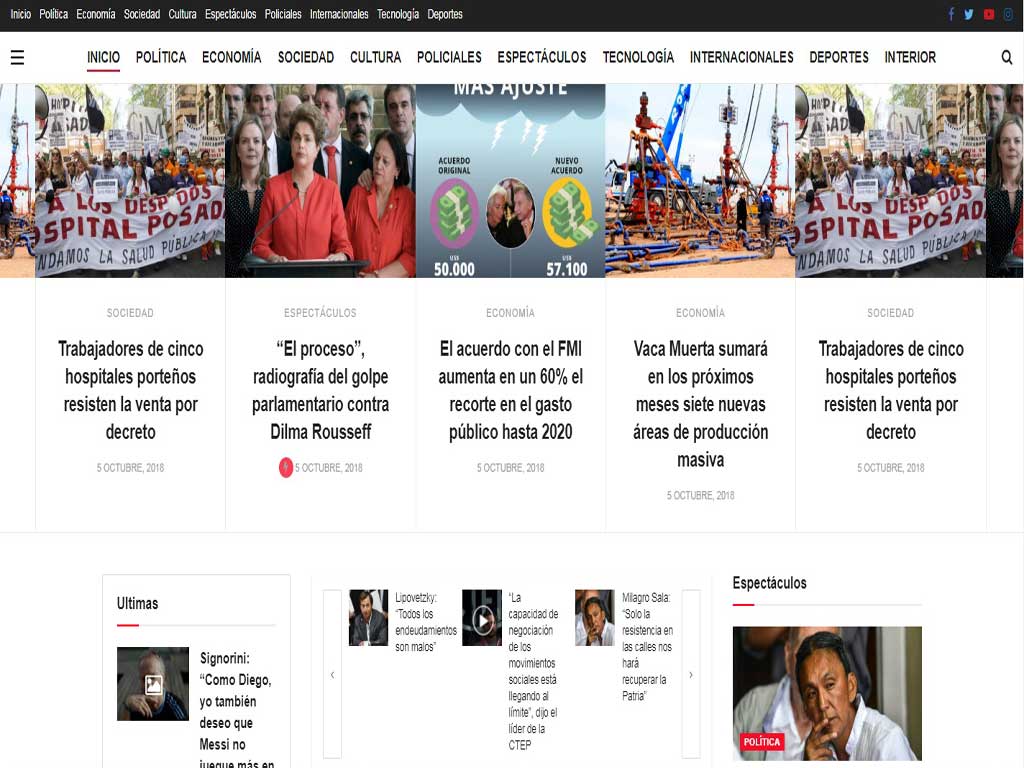The image size is (1024, 768).
Task: Click Ultimas section heading
Action: click(x=137, y=603)
